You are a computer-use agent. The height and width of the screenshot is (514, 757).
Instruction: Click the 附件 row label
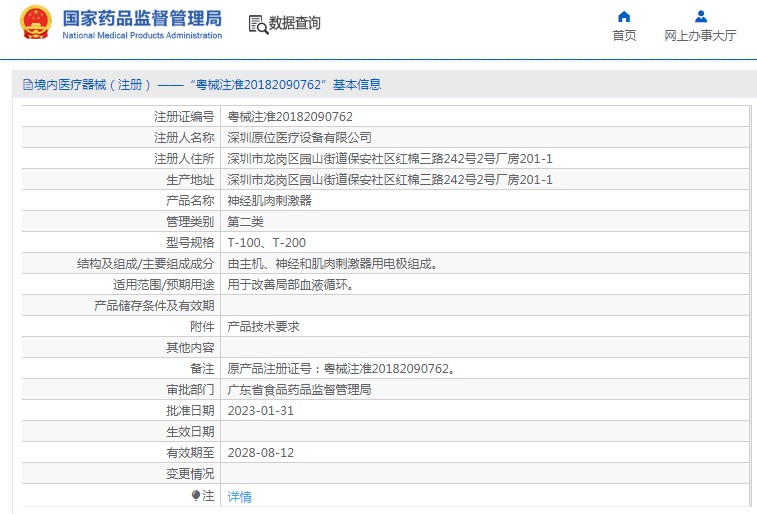click(x=202, y=327)
